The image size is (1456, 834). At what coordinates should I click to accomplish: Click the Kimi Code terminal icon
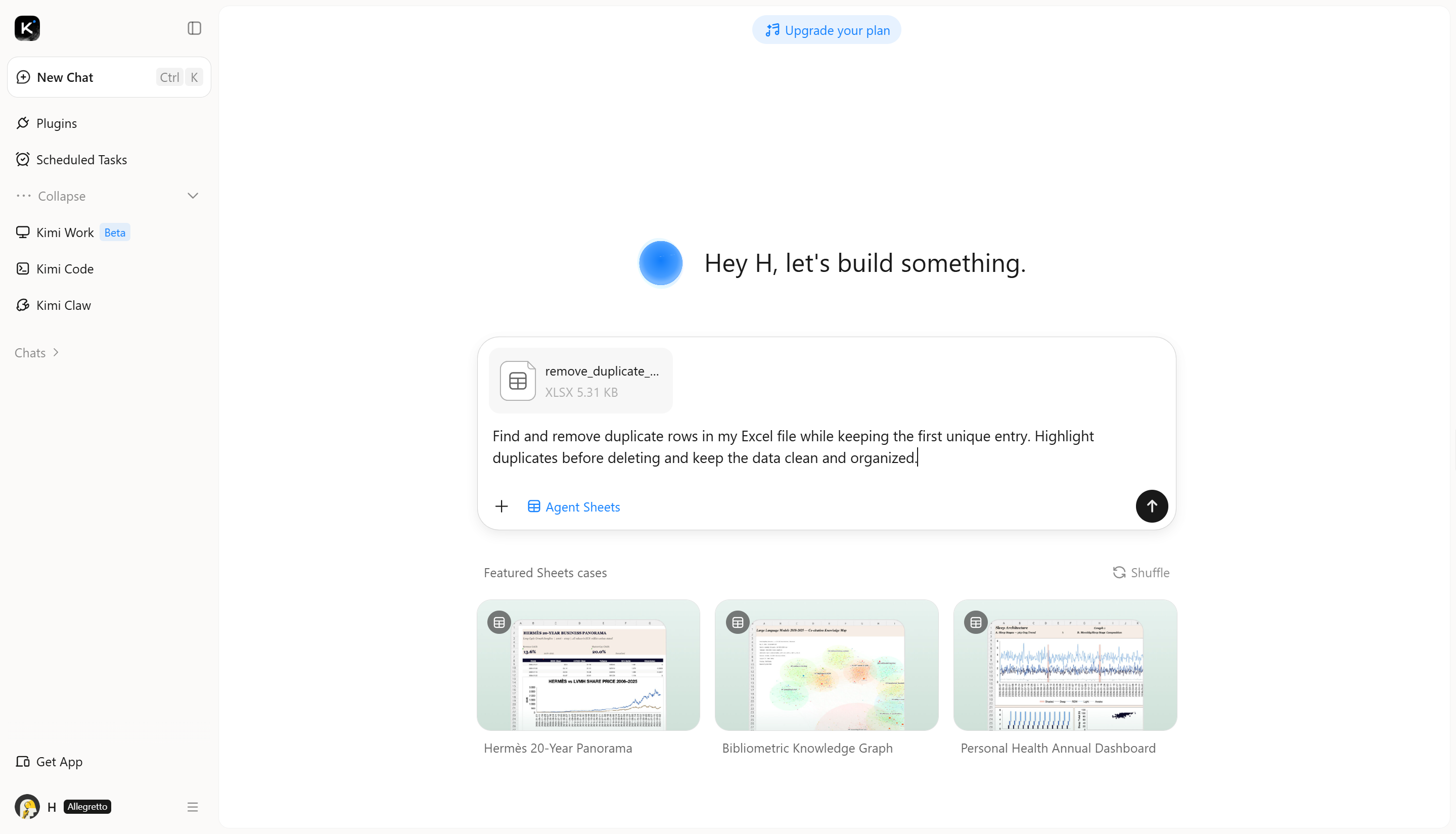coord(23,268)
